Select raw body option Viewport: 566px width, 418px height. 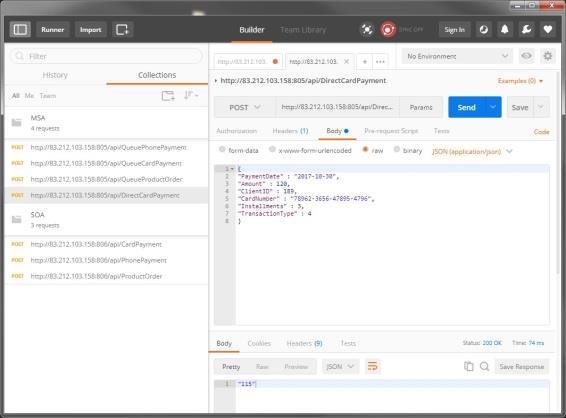pos(365,149)
